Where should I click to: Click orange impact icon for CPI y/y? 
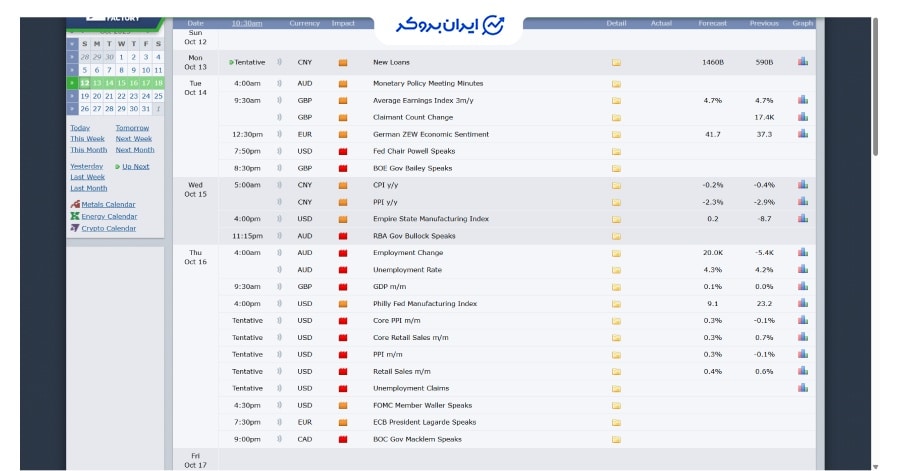[x=342, y=185]
